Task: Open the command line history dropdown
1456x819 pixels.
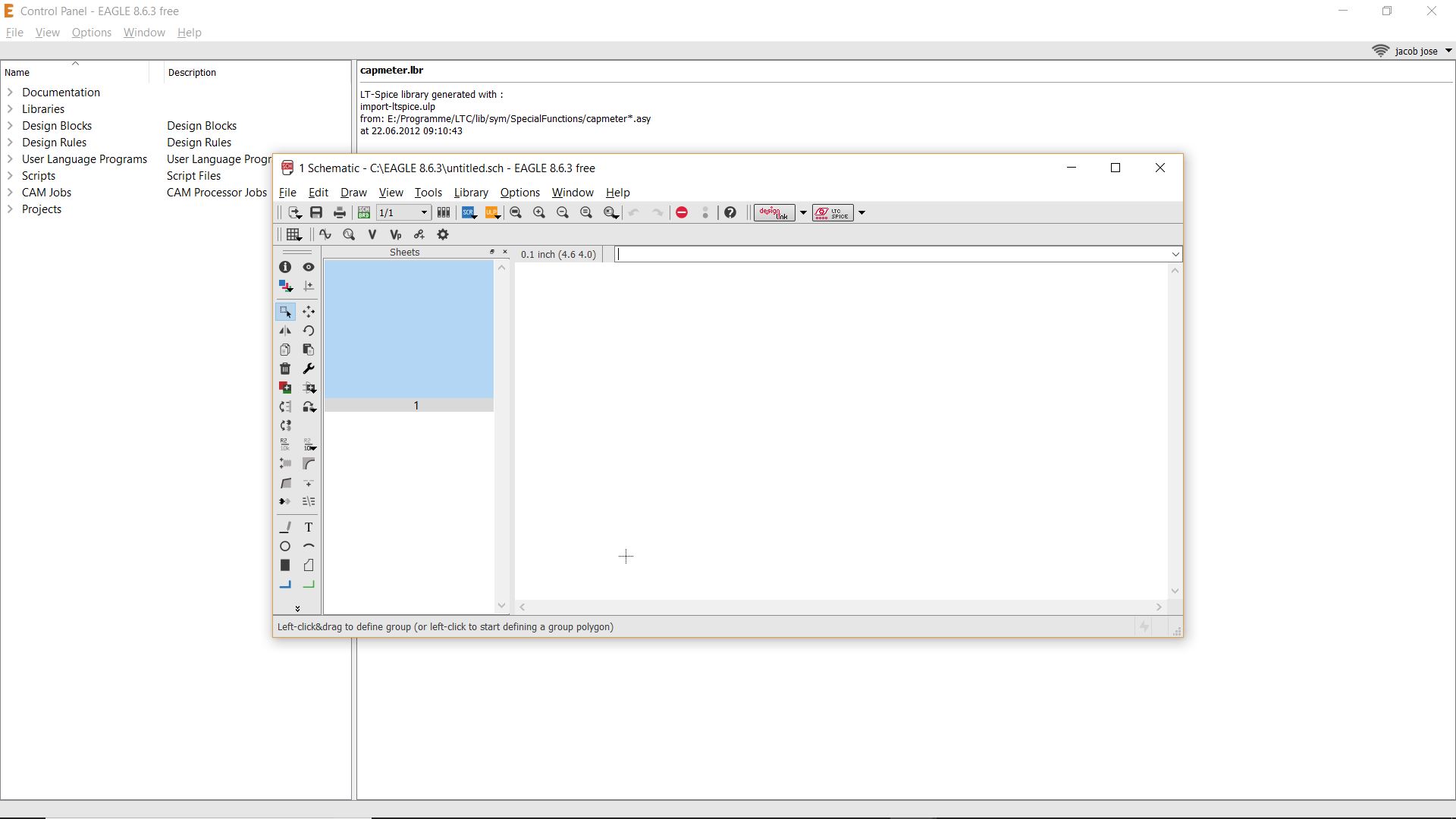Action: (1175, 255)
